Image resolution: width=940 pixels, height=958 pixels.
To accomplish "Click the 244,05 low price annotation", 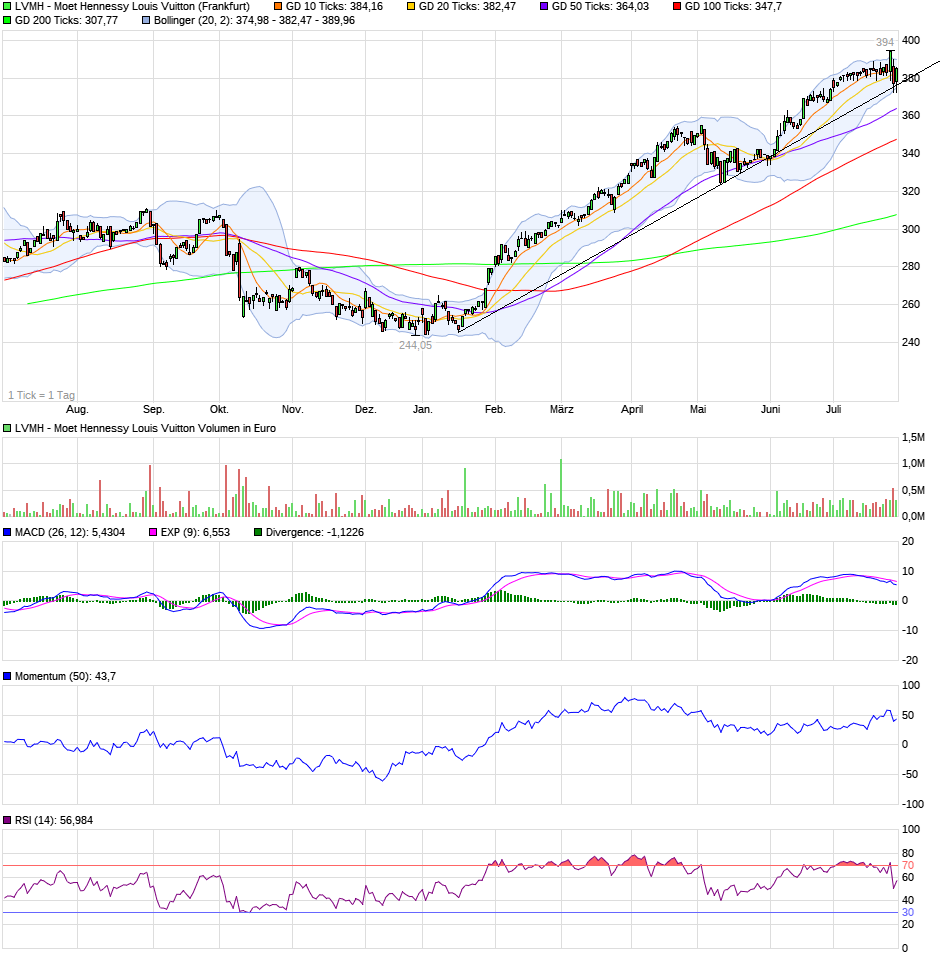I will tap(415, 345).
